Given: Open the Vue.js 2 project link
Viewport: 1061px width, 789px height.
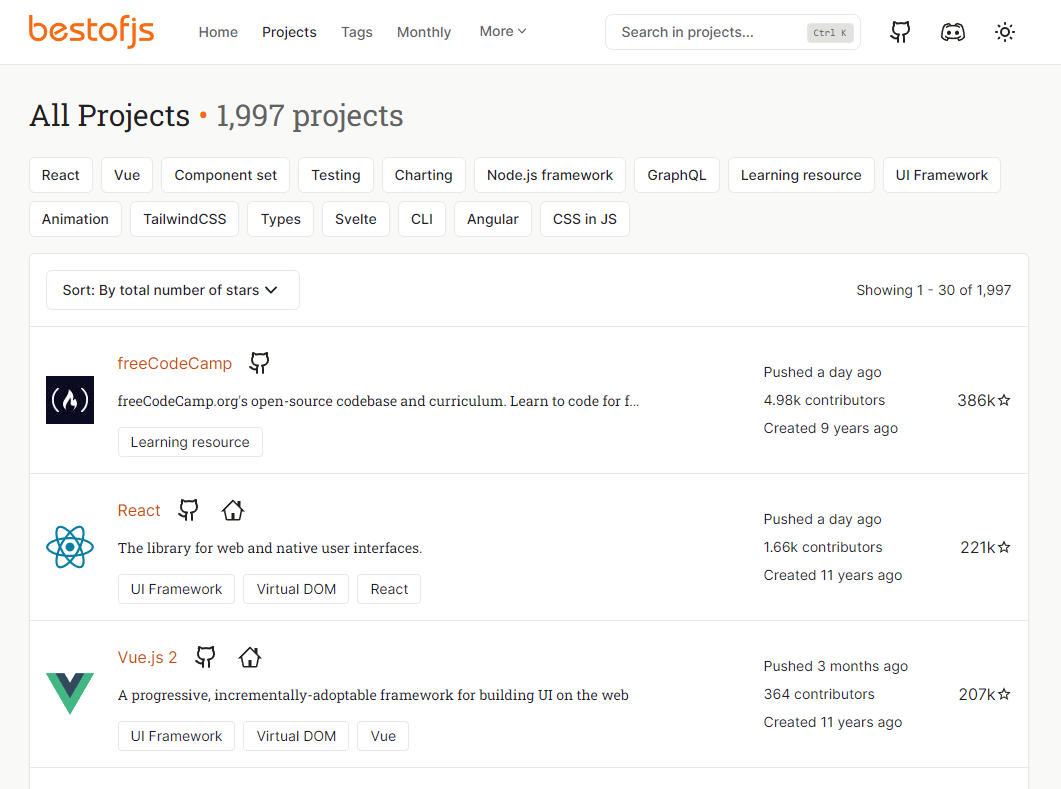Looking at the screenshot, I should coord(148,657).
